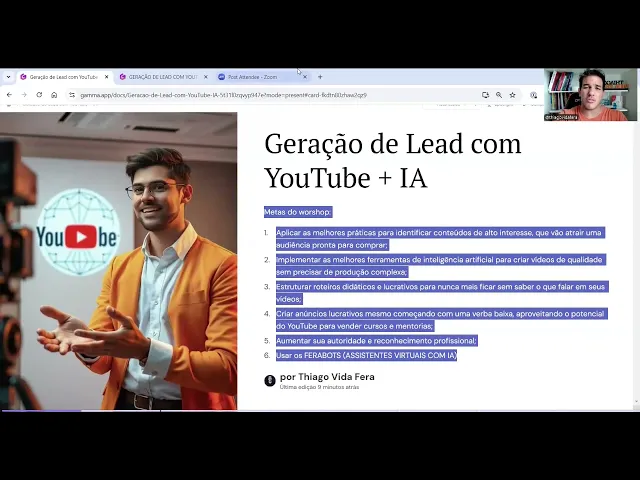
Task: Open the zoom magnifier icon in address bar
Action: 499,95
